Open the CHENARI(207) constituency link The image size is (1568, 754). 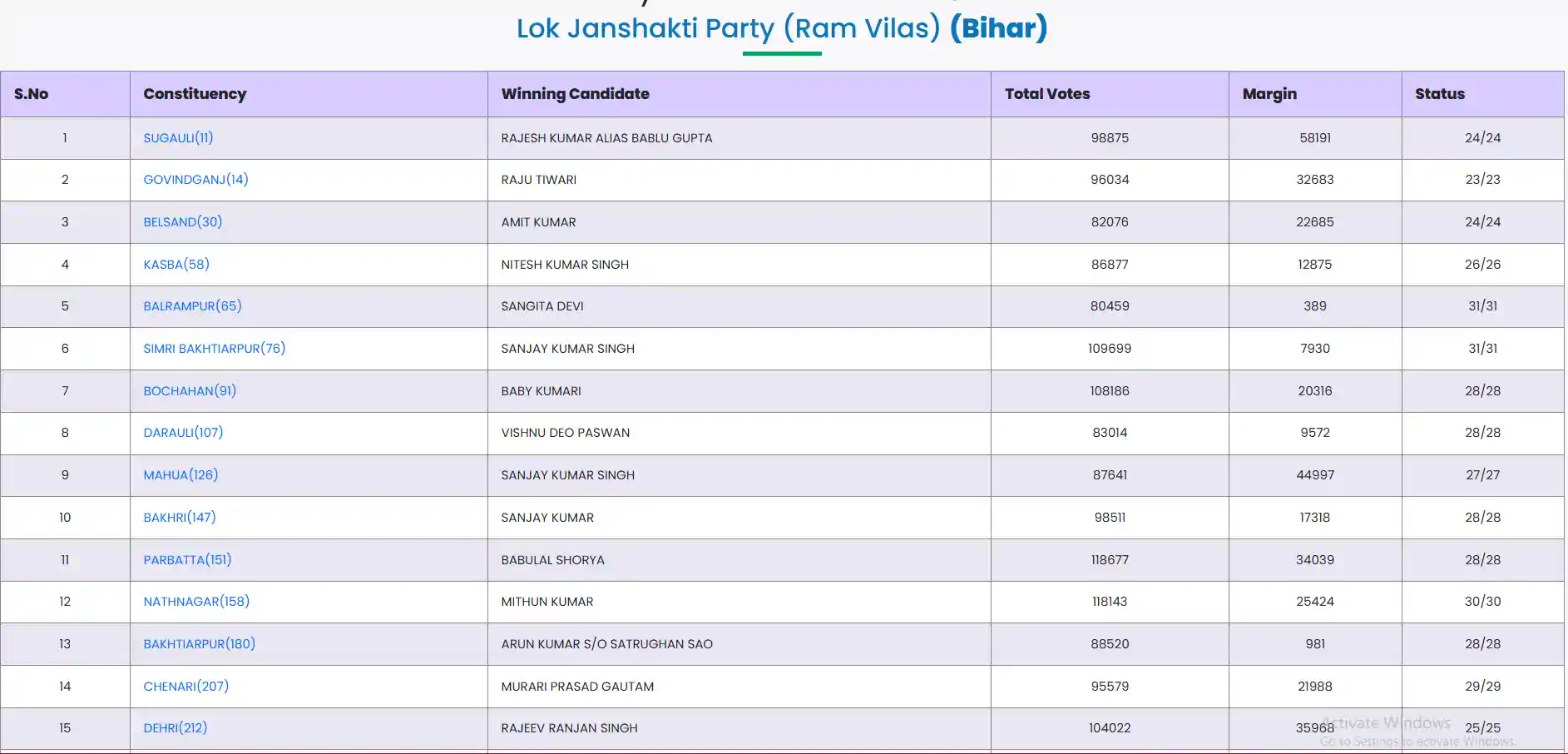coord(185,687)
